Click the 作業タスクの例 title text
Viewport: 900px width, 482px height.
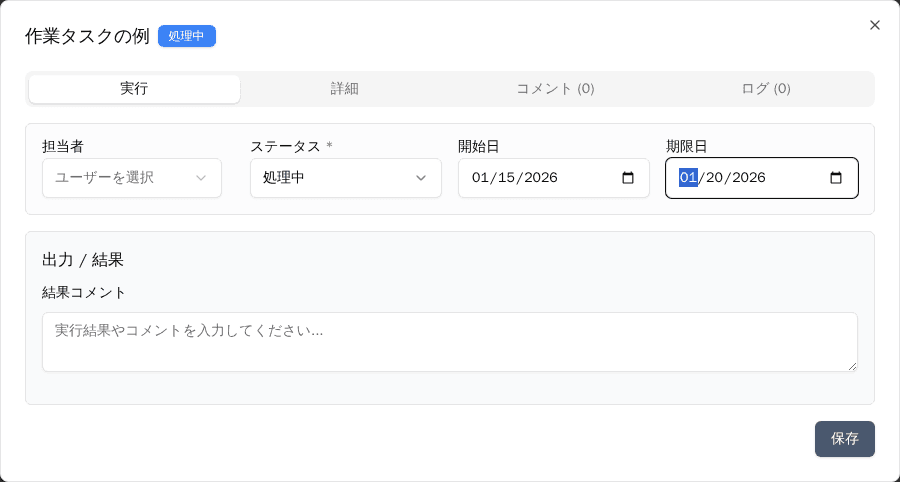click(87, 36)
